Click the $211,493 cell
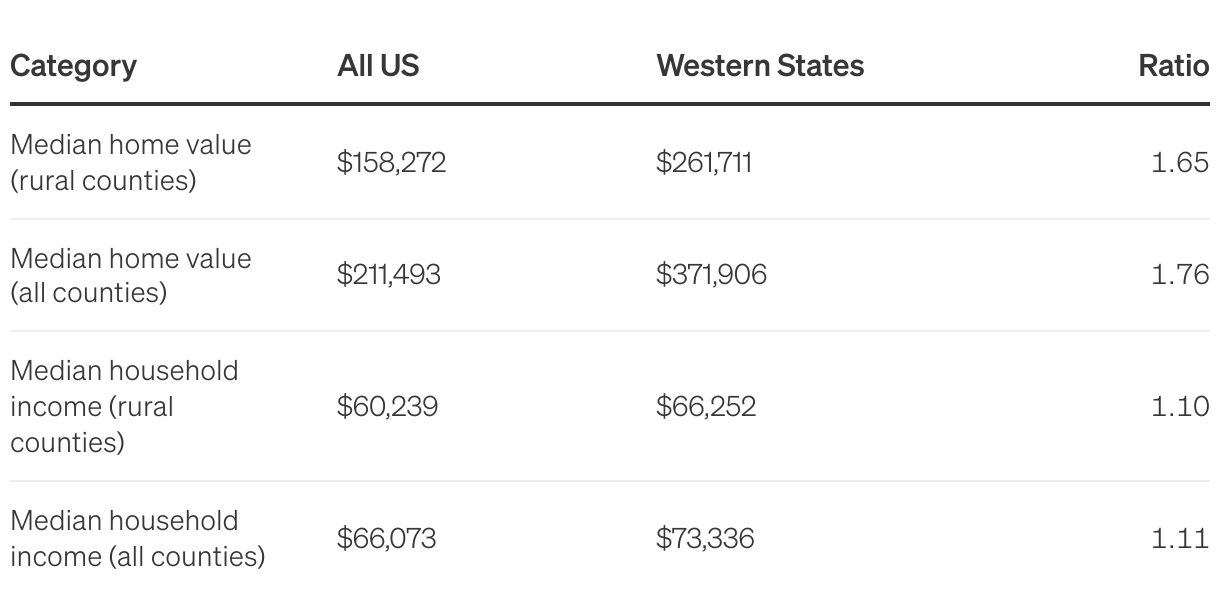 tap(388, 275)
